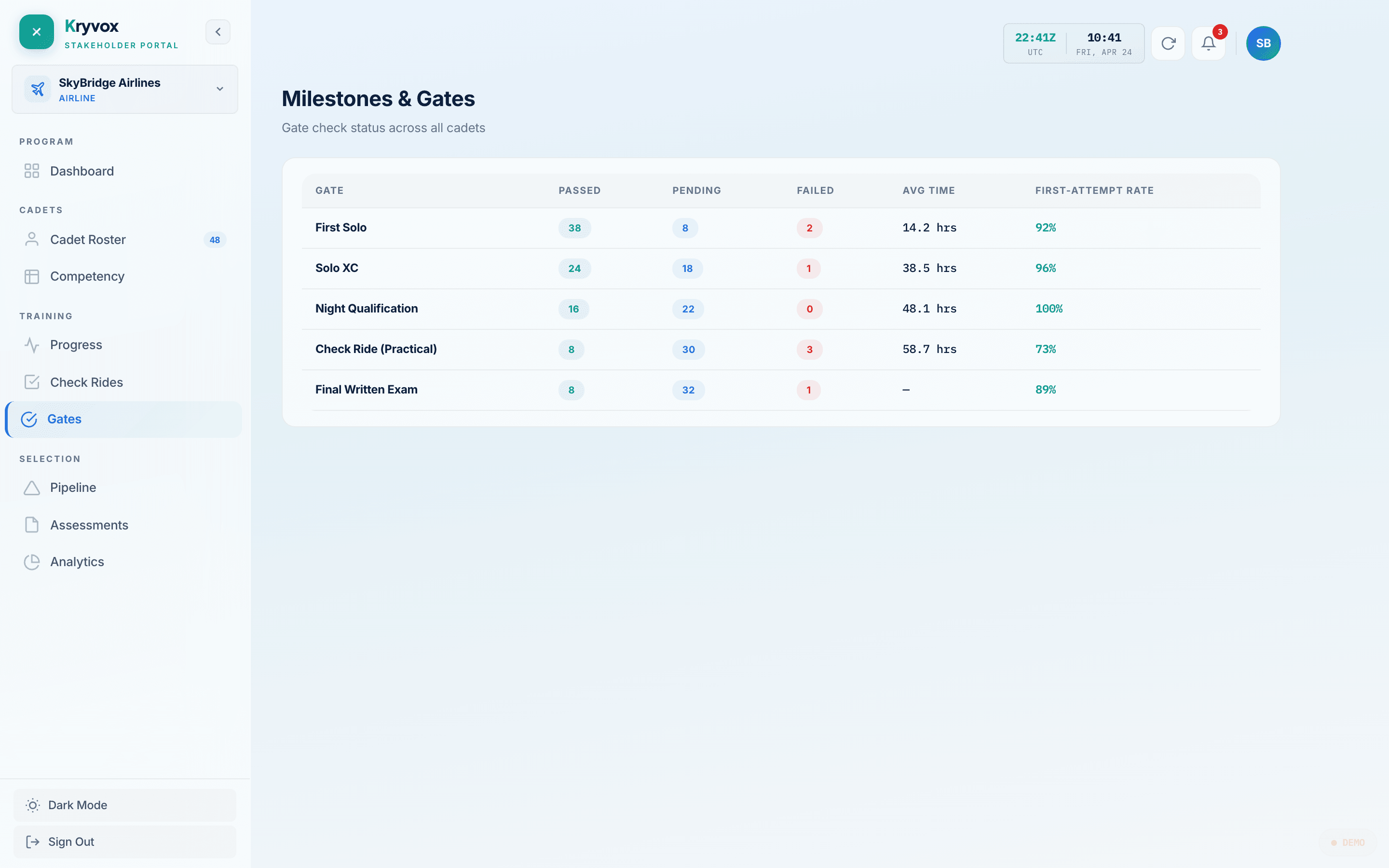Collapse the sidebar with the chevron button

click(218, 32)
